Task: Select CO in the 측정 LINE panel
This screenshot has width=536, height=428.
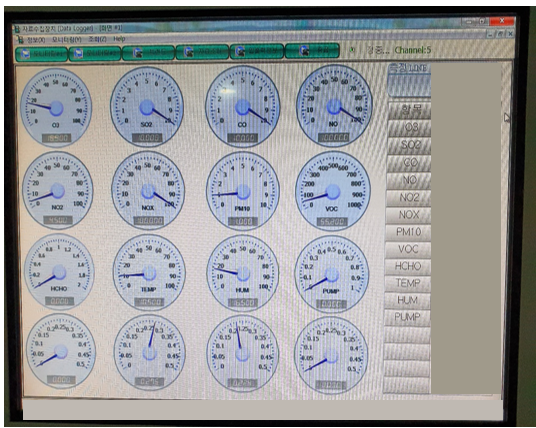Action: [409, 163]
